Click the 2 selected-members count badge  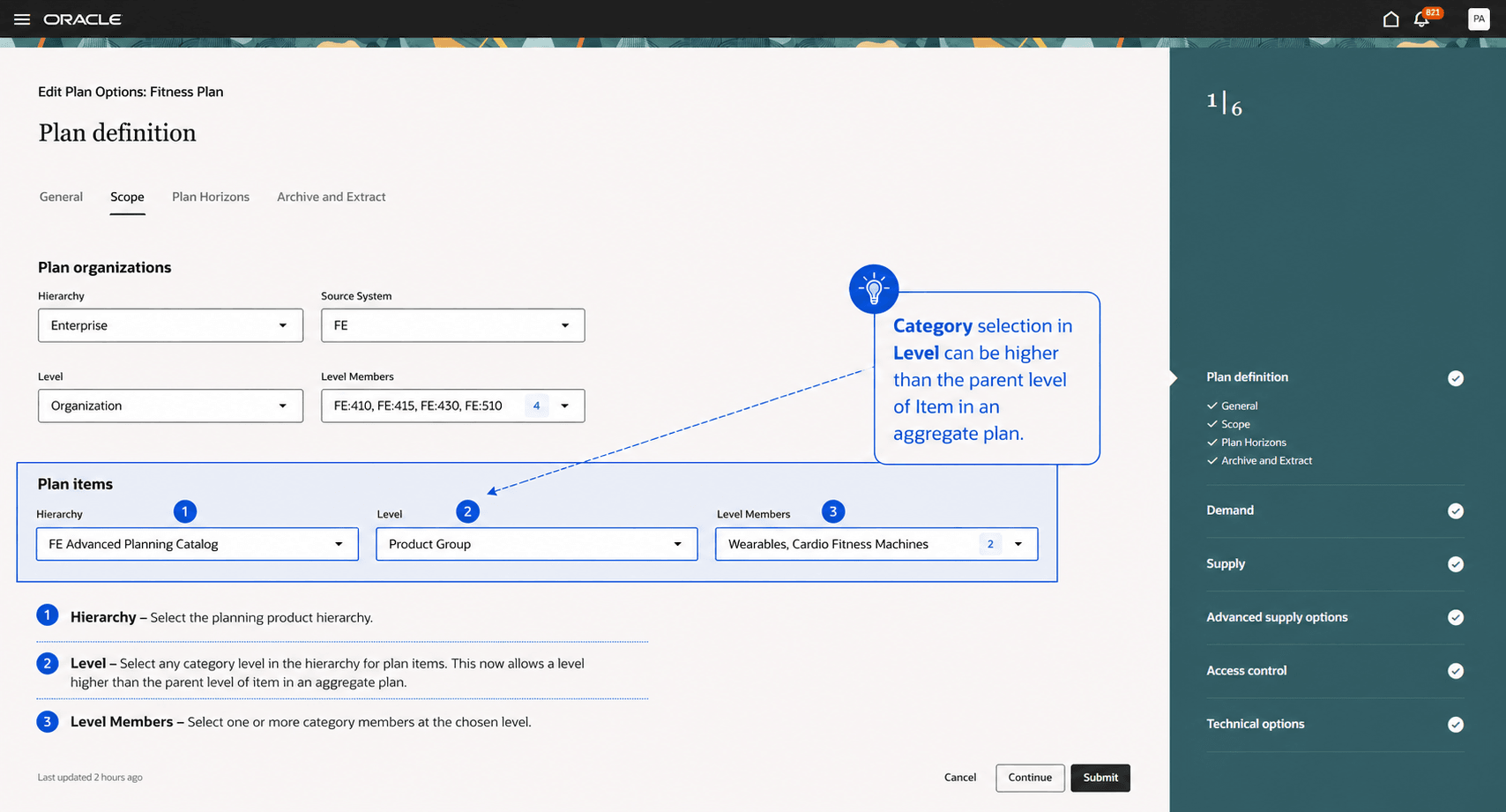[990, 544]
